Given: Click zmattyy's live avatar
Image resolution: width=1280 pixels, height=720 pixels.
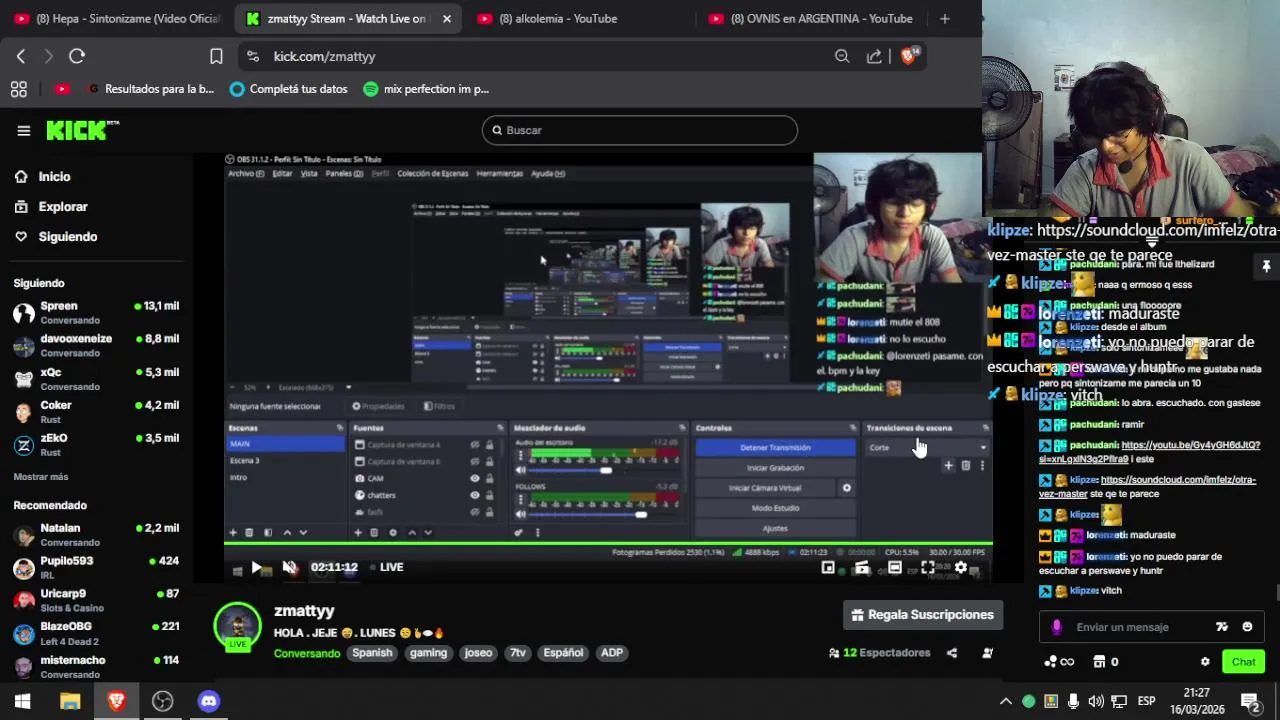Looking at the screenshot, I should coord(238,627).
